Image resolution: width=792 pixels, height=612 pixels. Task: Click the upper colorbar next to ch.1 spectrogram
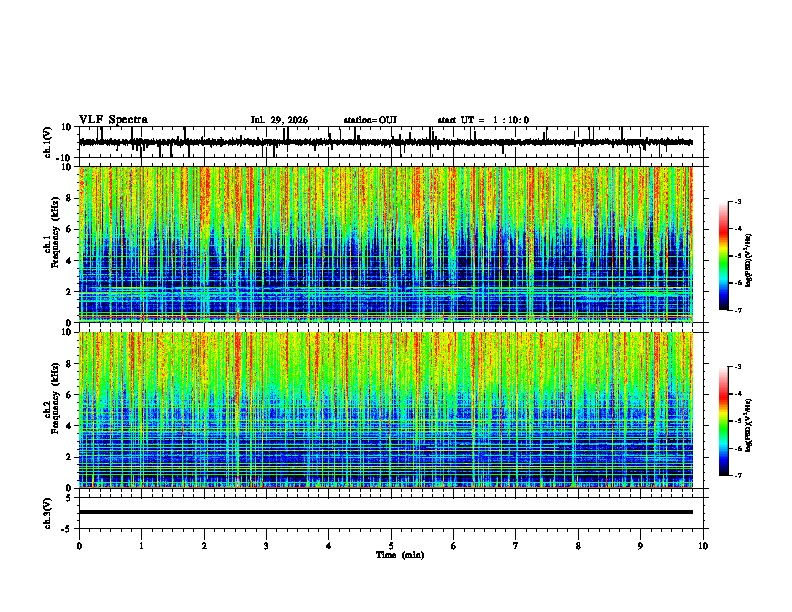724,256
